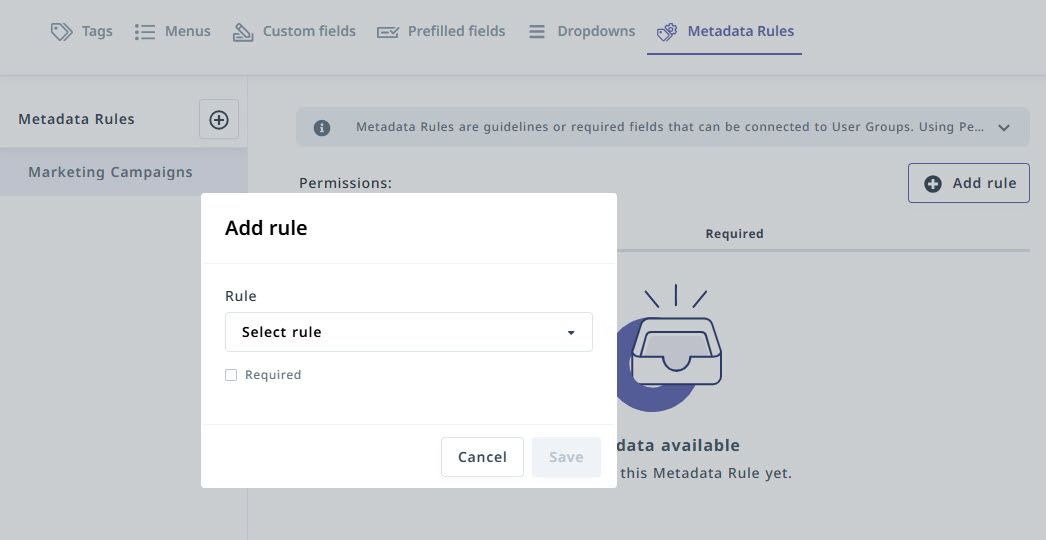Expand the Metadata Rules info banner
Image resolution: width=1046 pixels, height=540 pixels.
click(x=1004, y=128)
